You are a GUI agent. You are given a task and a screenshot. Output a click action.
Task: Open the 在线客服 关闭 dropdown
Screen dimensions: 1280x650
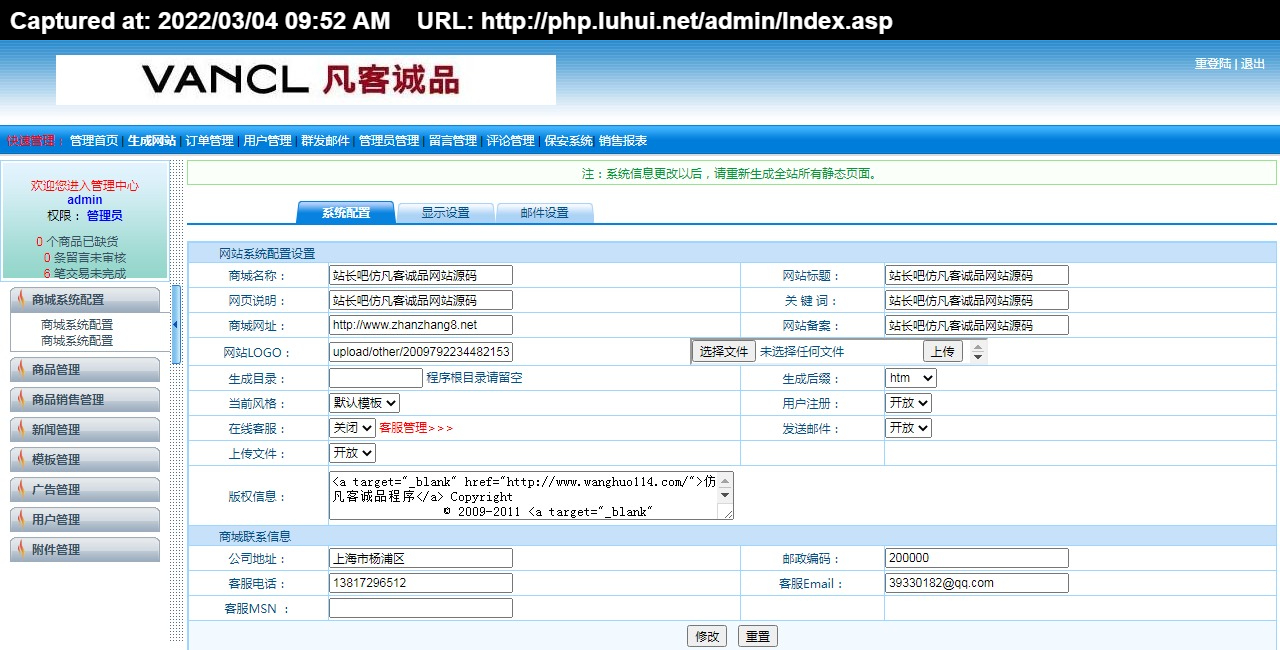pyautogui.click(x=352, y=428)
